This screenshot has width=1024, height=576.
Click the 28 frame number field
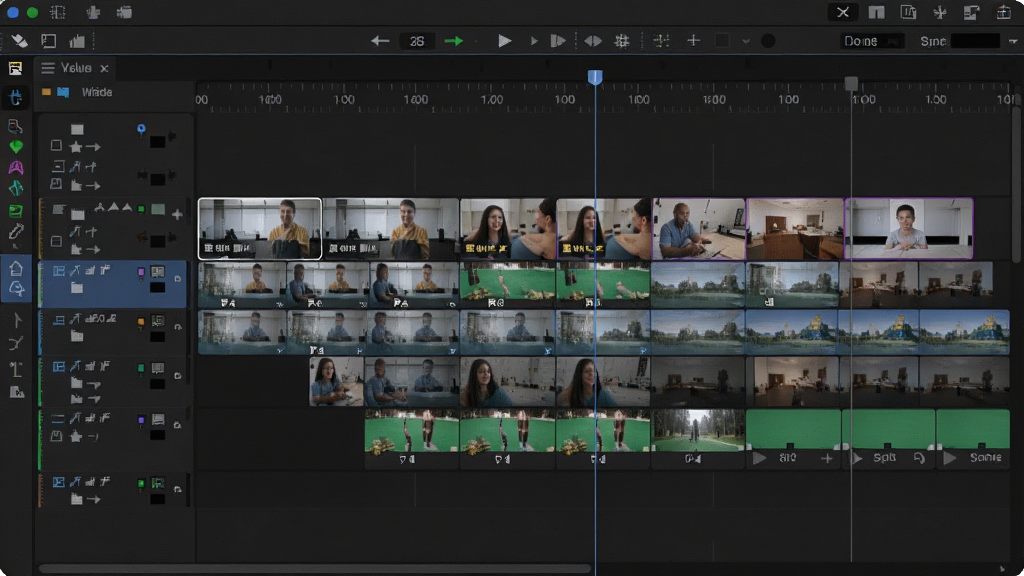(417, 41)
